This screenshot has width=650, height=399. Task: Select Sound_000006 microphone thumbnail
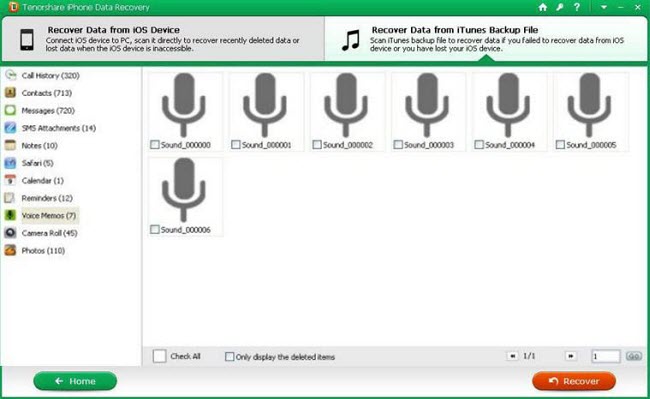[x=184, y=189]
